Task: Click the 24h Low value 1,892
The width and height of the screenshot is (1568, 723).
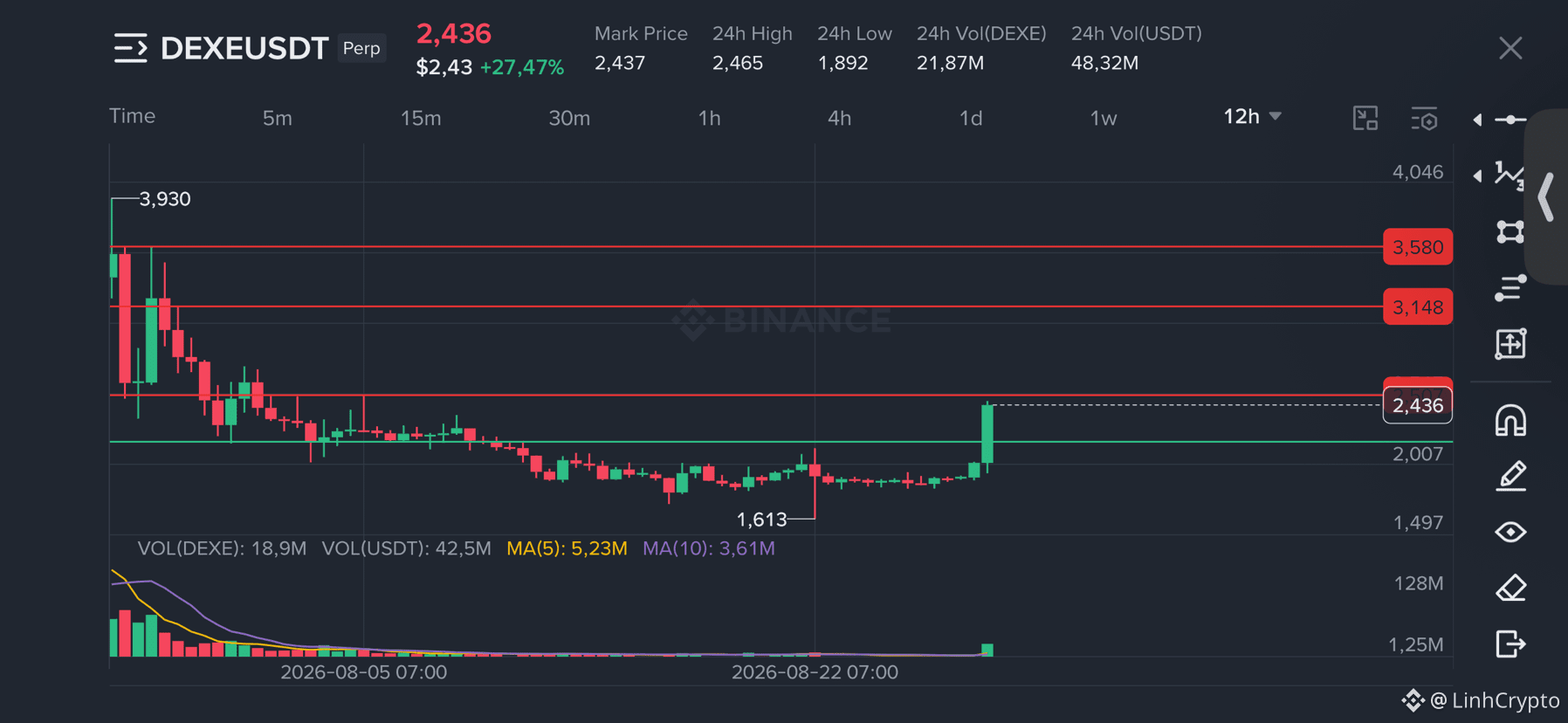Action: pyautogui.click(x=842, y=63)
